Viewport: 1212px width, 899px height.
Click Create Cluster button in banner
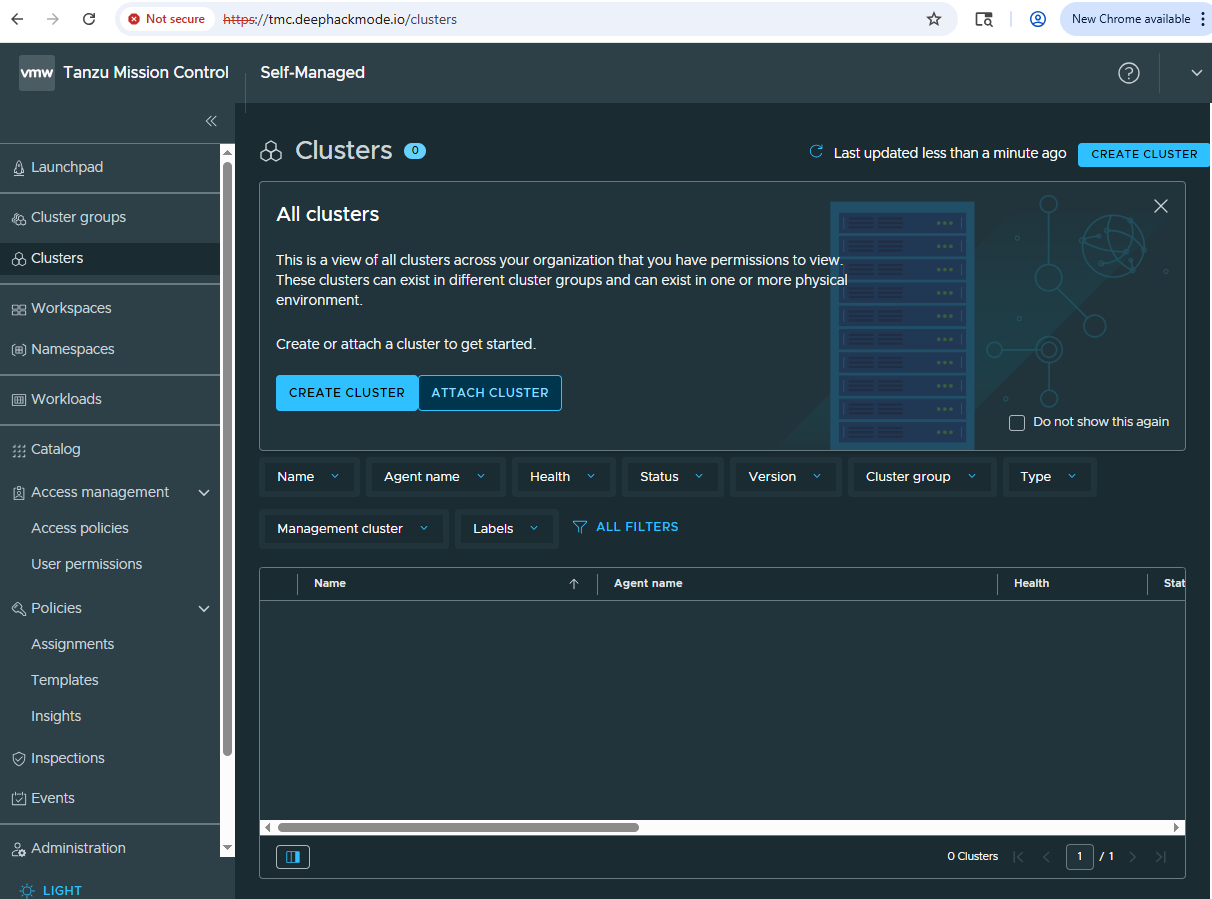point(347,393)
